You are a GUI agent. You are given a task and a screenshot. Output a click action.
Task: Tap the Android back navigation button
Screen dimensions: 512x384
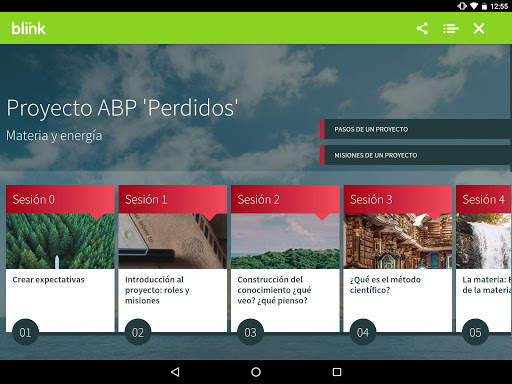pos(175,372)
